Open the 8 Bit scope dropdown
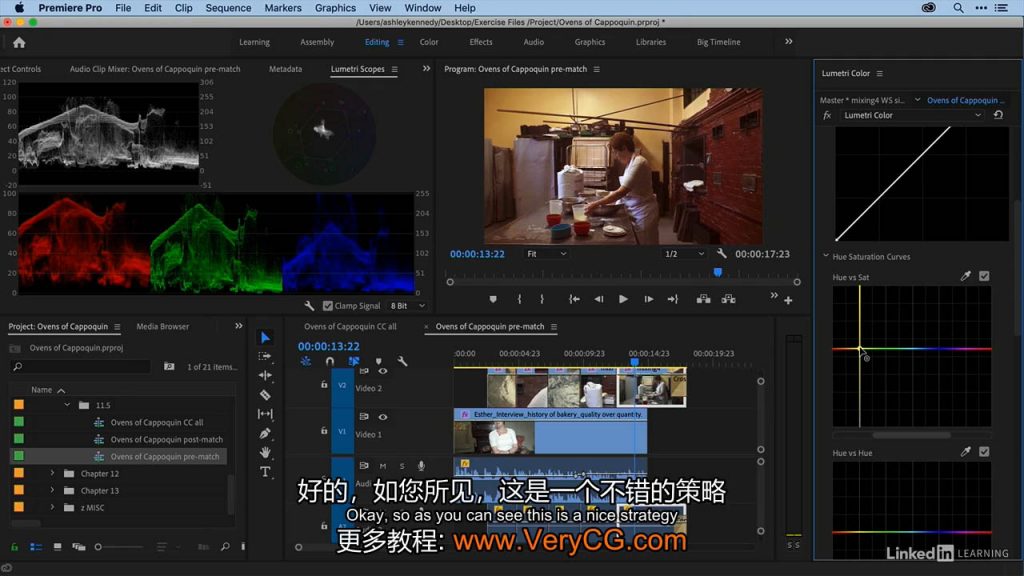 tap(408, 306)
